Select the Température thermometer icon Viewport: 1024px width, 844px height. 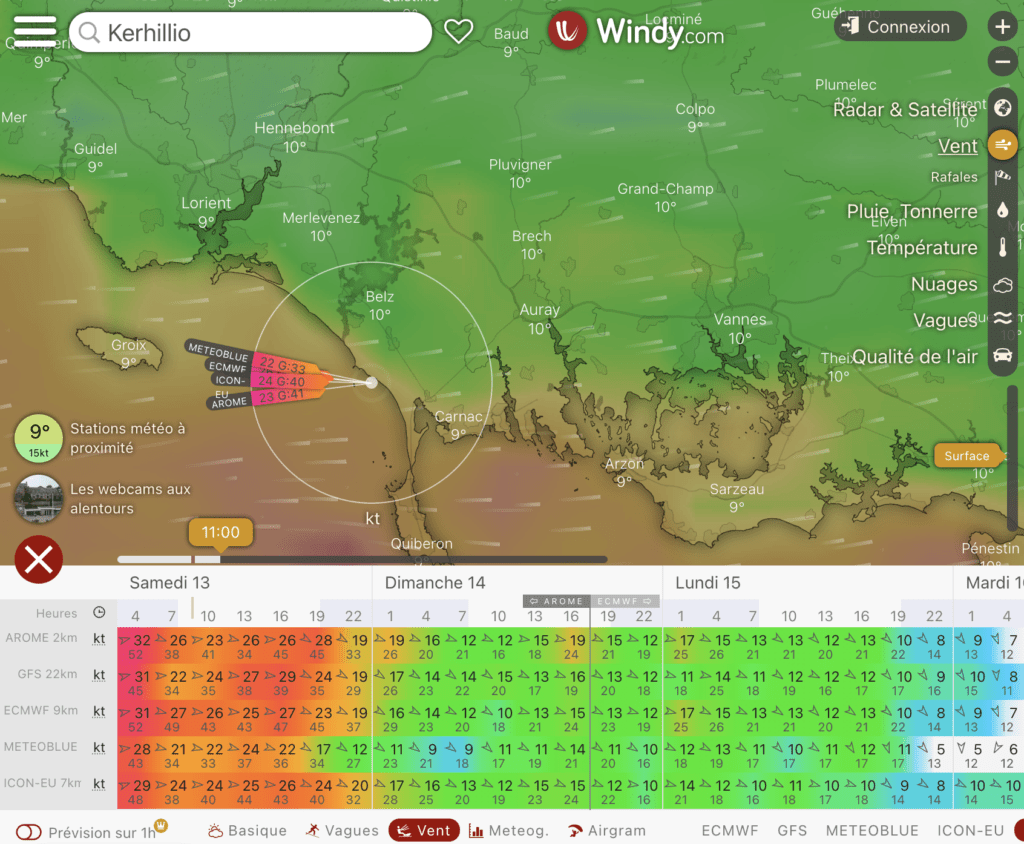[1003, 248]
